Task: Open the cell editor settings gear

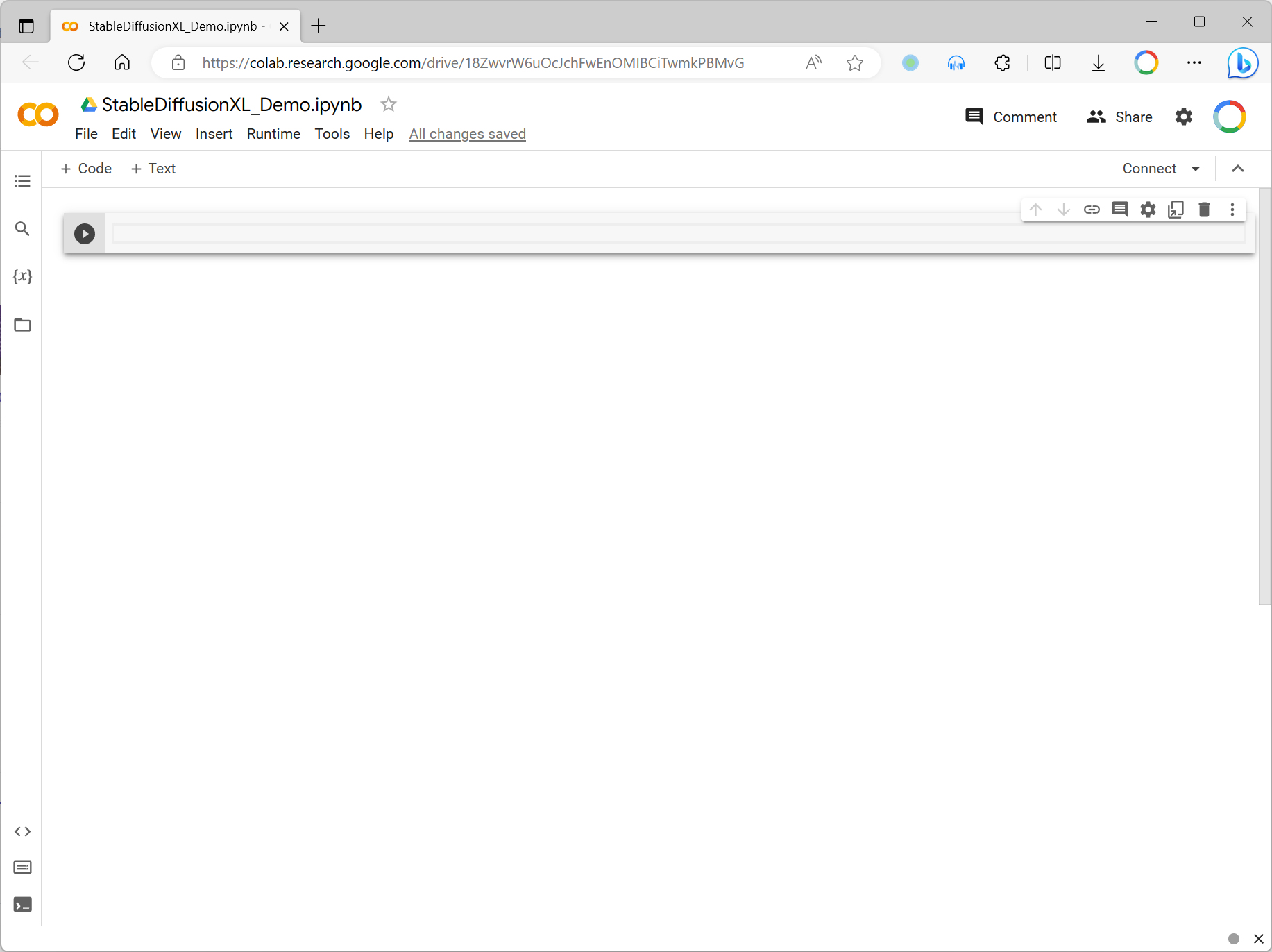Action: click(1148, 210)
